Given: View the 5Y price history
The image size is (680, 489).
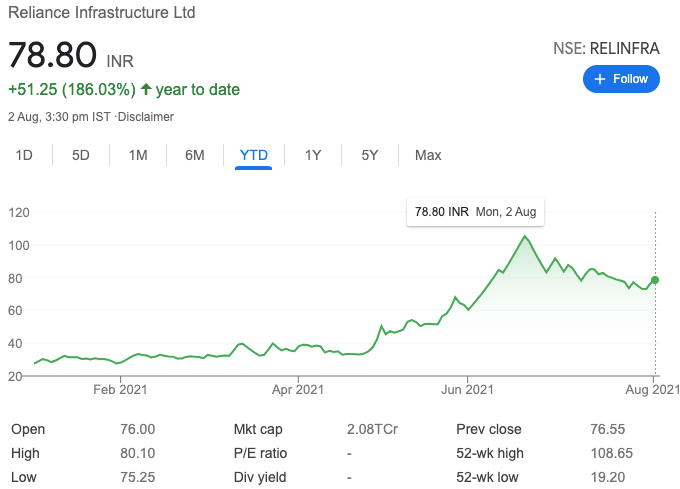Looking at the screenshot, I should (x=370, y=155).
